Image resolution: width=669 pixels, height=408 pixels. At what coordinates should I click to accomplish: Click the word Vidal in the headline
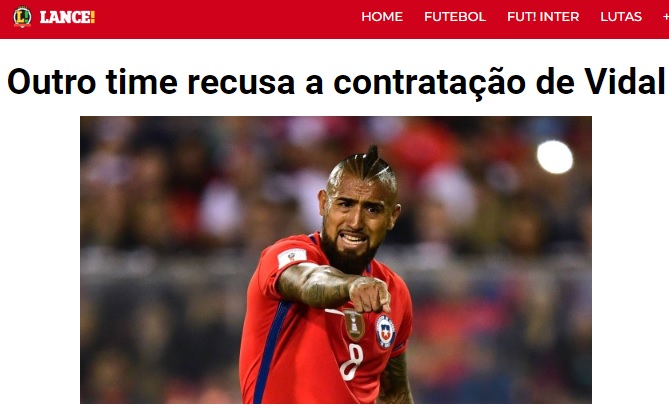point(625,81)
